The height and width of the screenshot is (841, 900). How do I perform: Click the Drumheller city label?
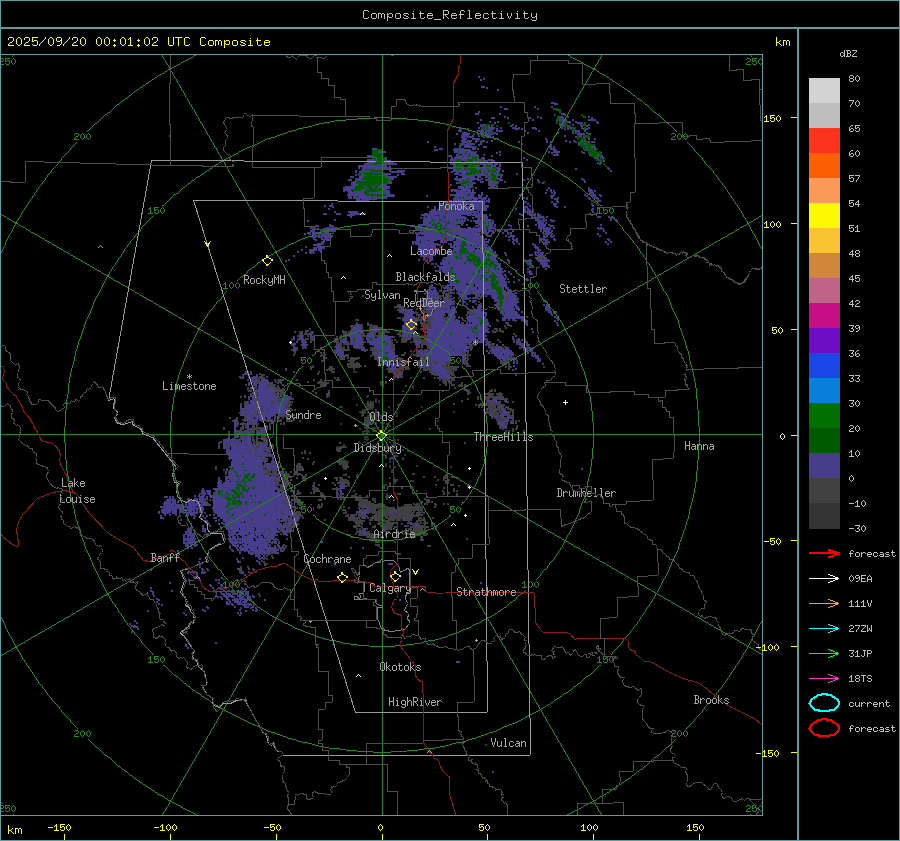pos(586,493)
